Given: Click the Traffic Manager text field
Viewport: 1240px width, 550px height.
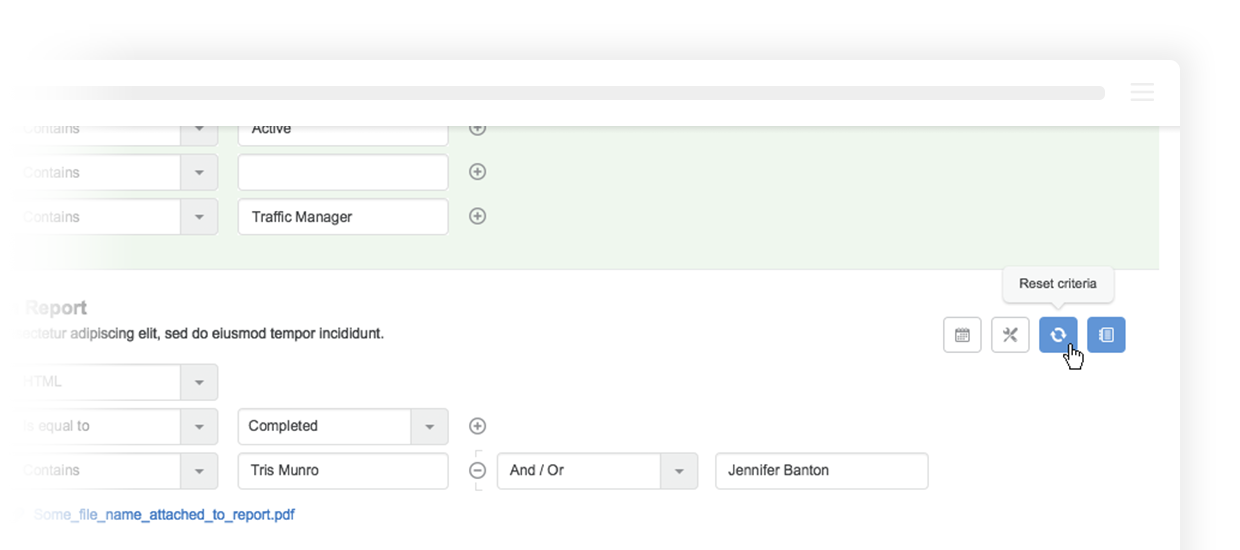Looking at the screenshot, I should tap(343, 217).
